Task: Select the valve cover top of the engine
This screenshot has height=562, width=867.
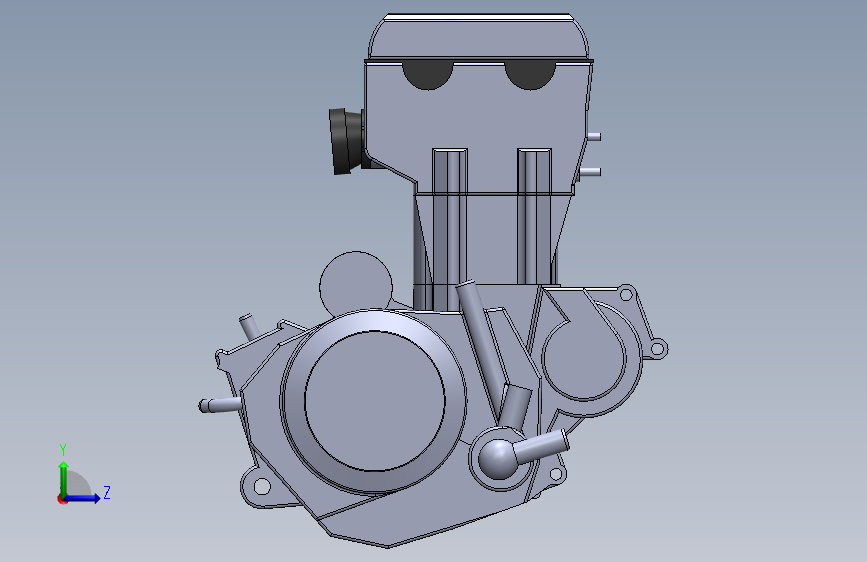Action: 478,37
